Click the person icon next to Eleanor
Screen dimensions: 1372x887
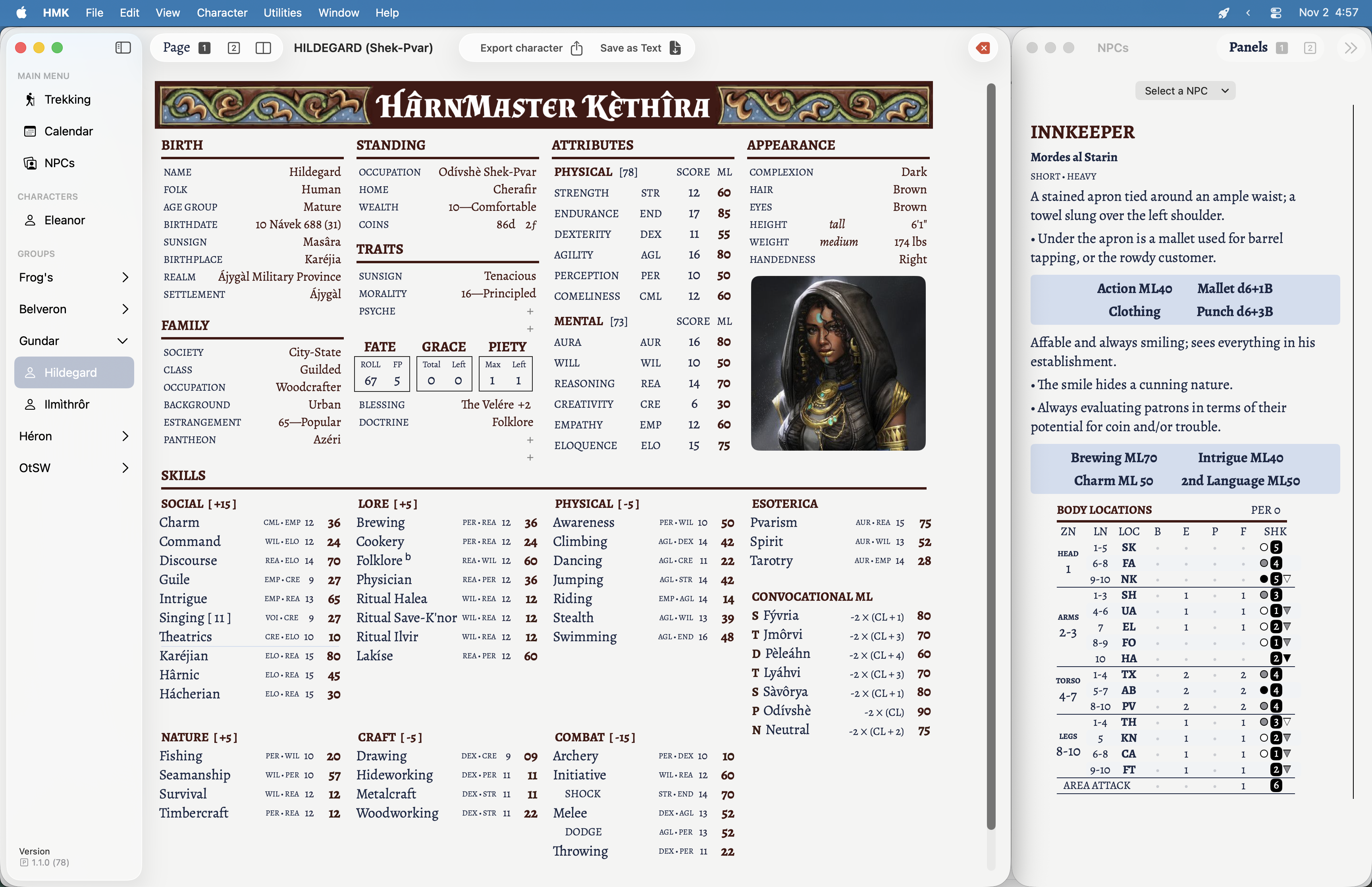pyautogui.click(x=31, y=220)
